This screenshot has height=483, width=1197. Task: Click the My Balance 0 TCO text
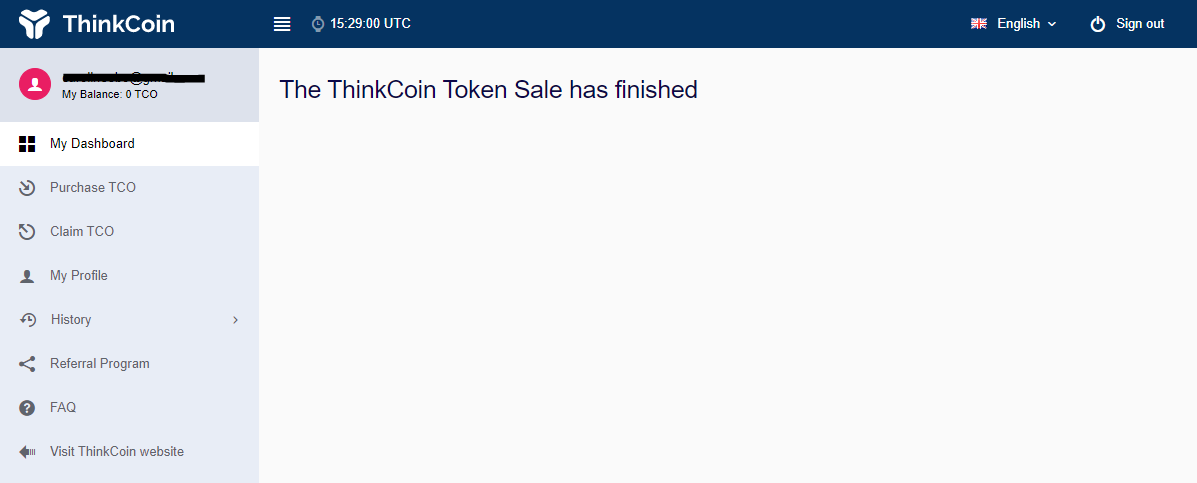pos(110,95)
